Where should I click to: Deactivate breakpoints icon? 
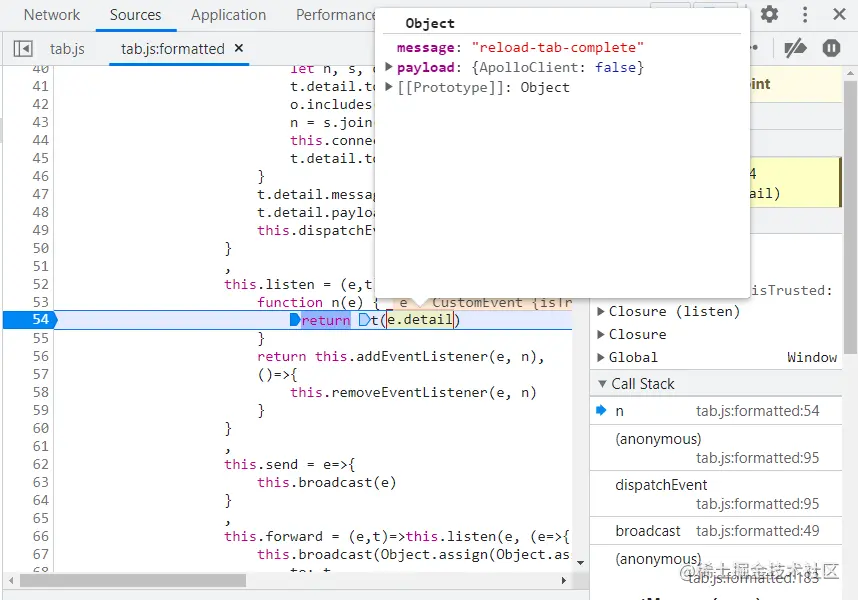pyautogui.click(x=795, y=48)
